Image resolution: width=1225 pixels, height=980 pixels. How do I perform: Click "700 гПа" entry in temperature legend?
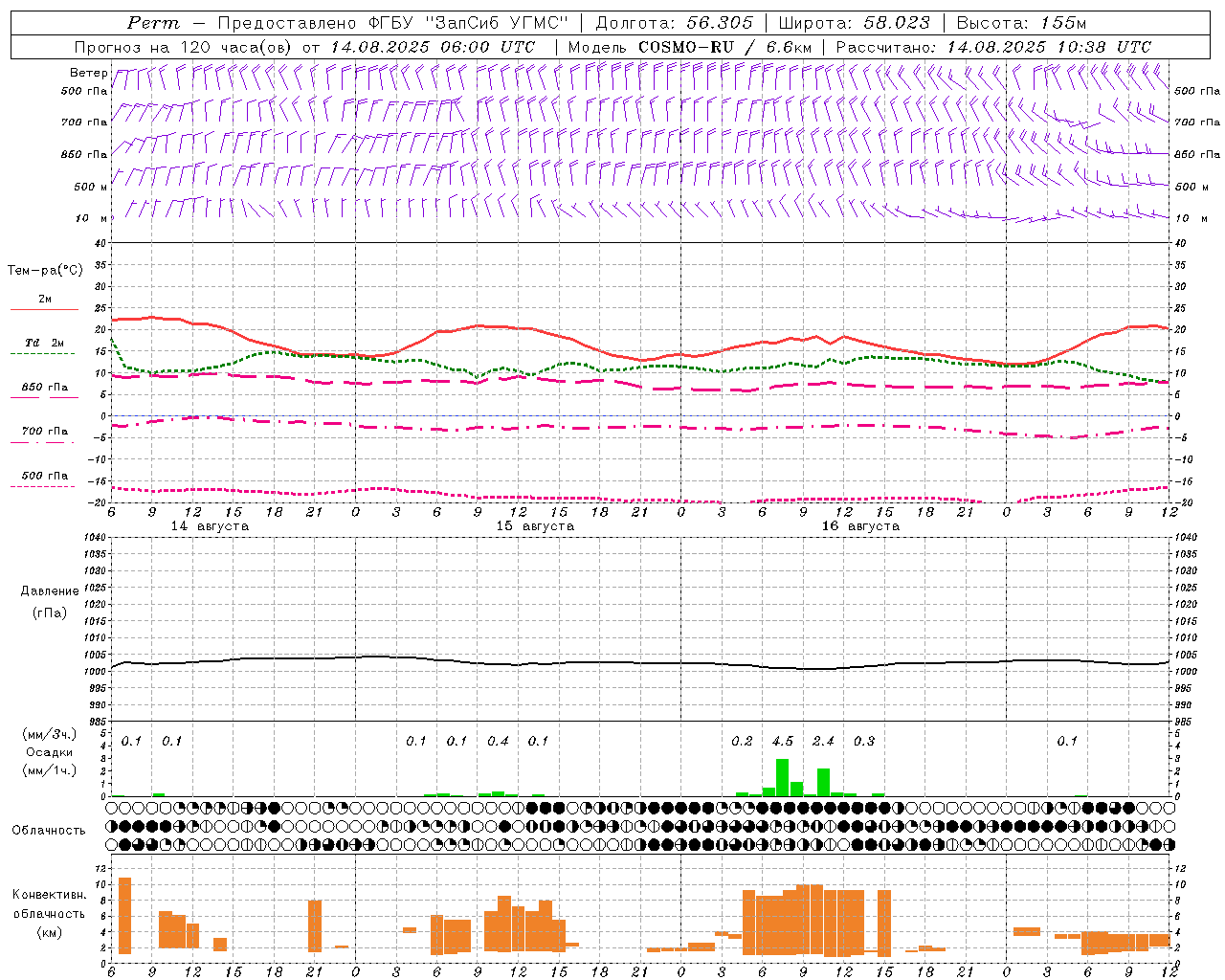click(45, 432)
